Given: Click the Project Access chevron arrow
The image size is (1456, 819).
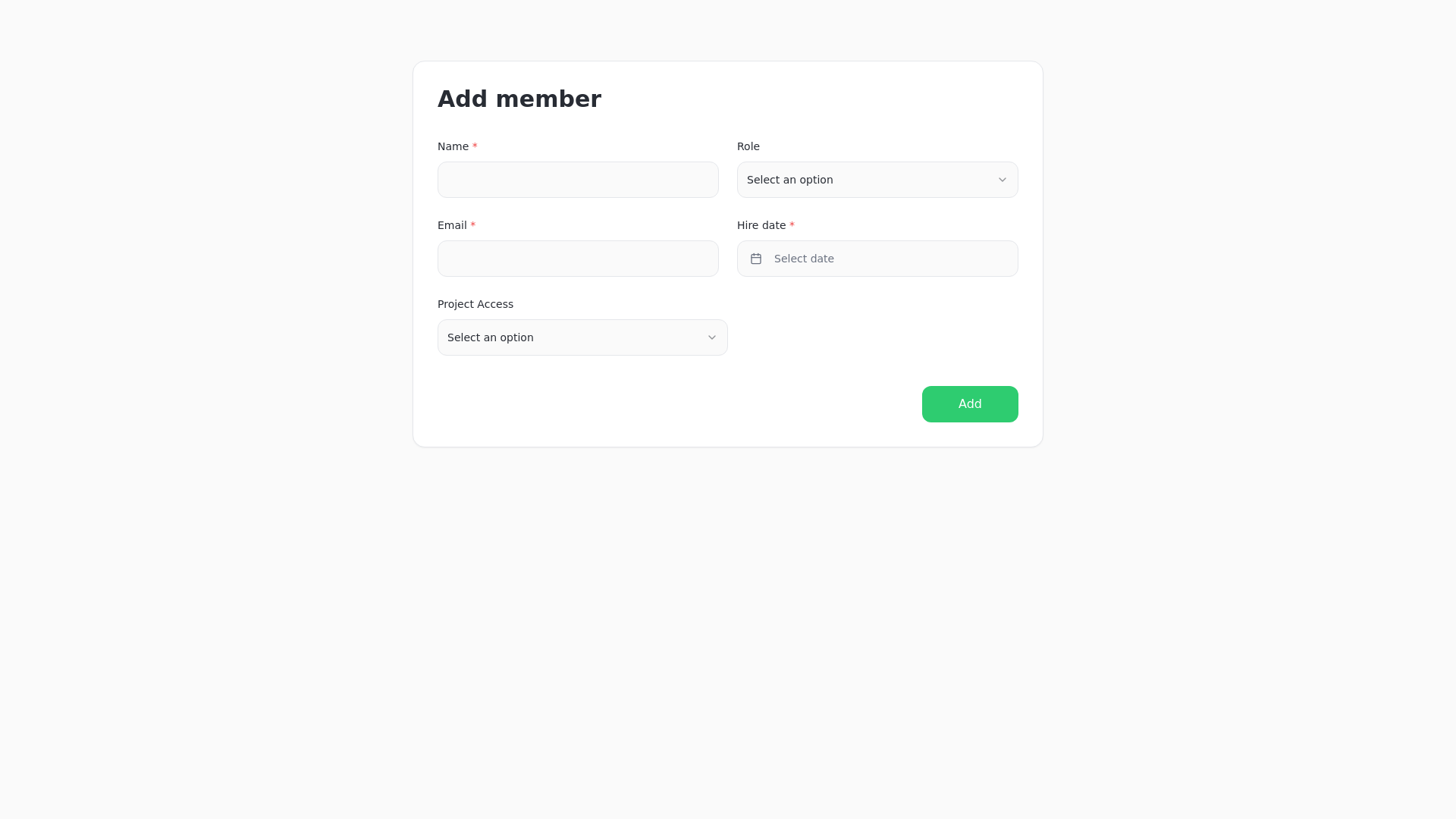Looking at the screenshot, I should point(712,337).
